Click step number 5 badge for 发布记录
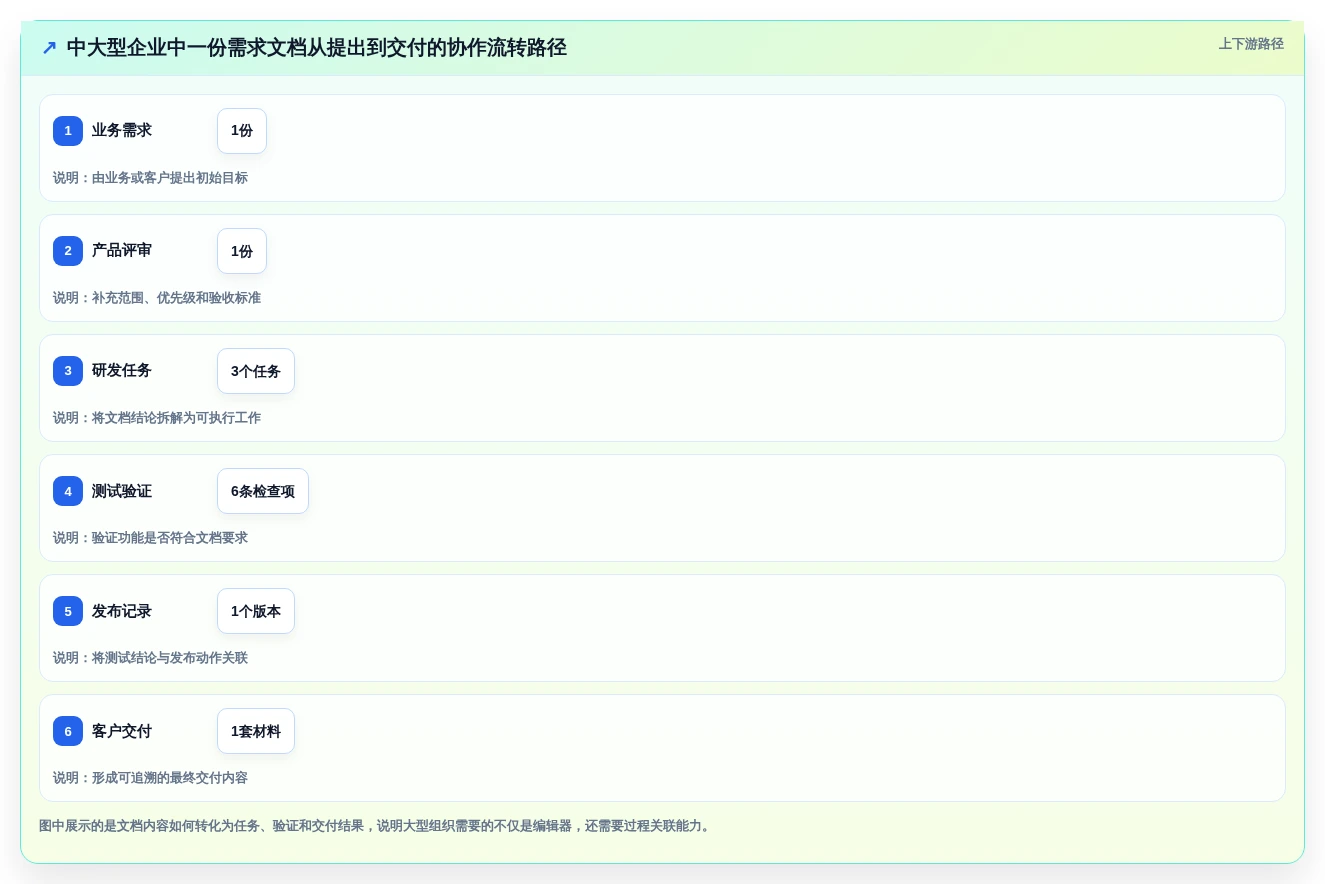The width and height of the screenshot is (1325, 884). tap(68, 611)
